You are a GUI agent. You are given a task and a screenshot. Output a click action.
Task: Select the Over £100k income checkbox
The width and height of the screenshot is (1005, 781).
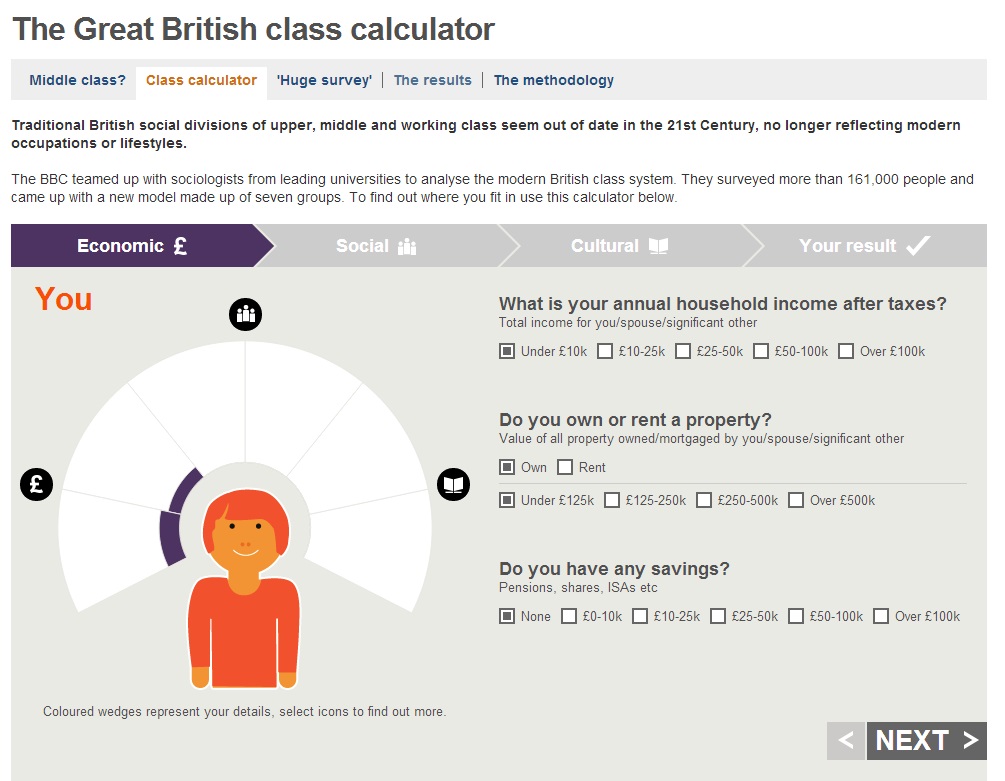[x=845, y=351]
